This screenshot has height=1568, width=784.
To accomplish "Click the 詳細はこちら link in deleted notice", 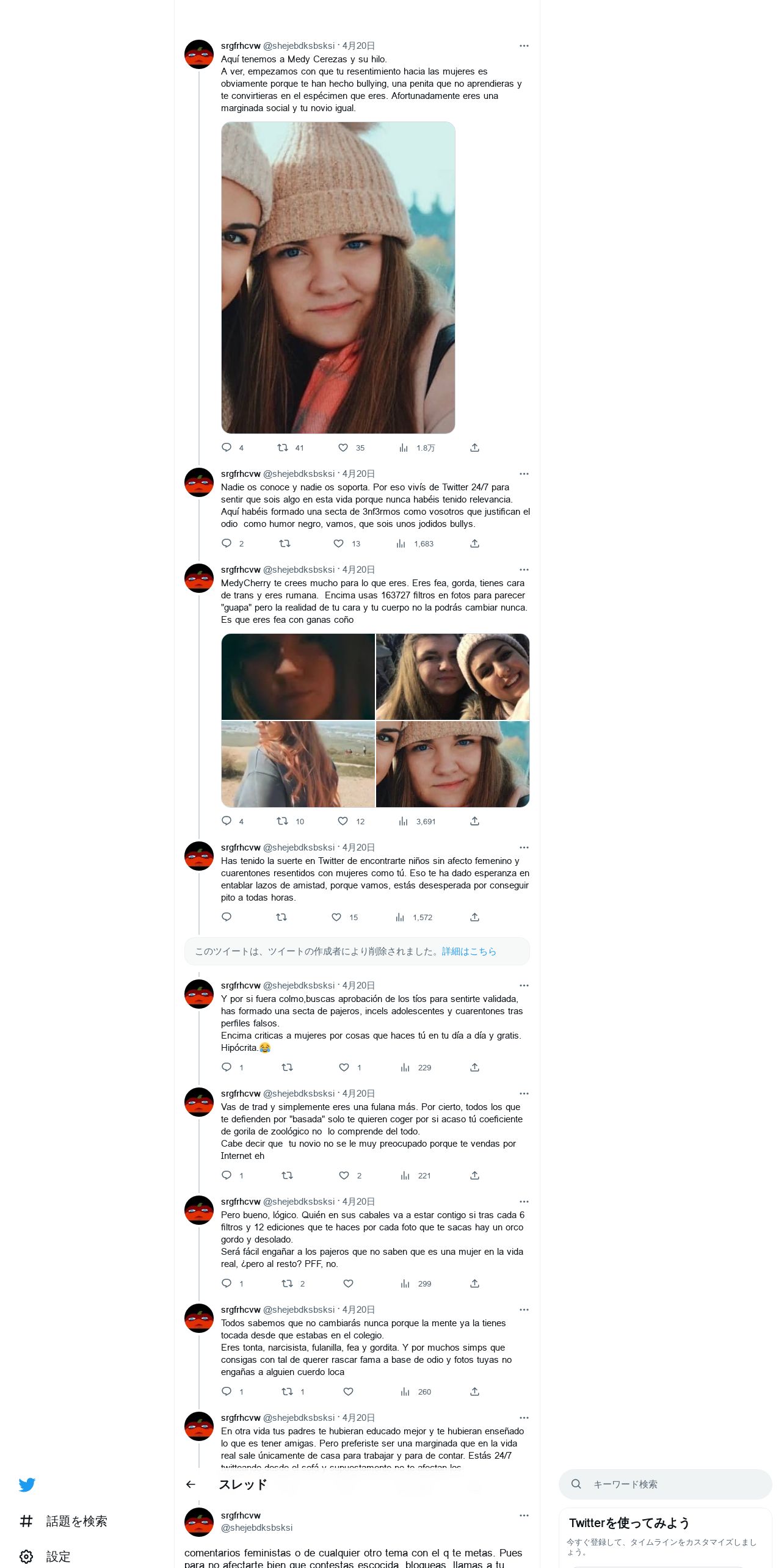I will [469, 951].
